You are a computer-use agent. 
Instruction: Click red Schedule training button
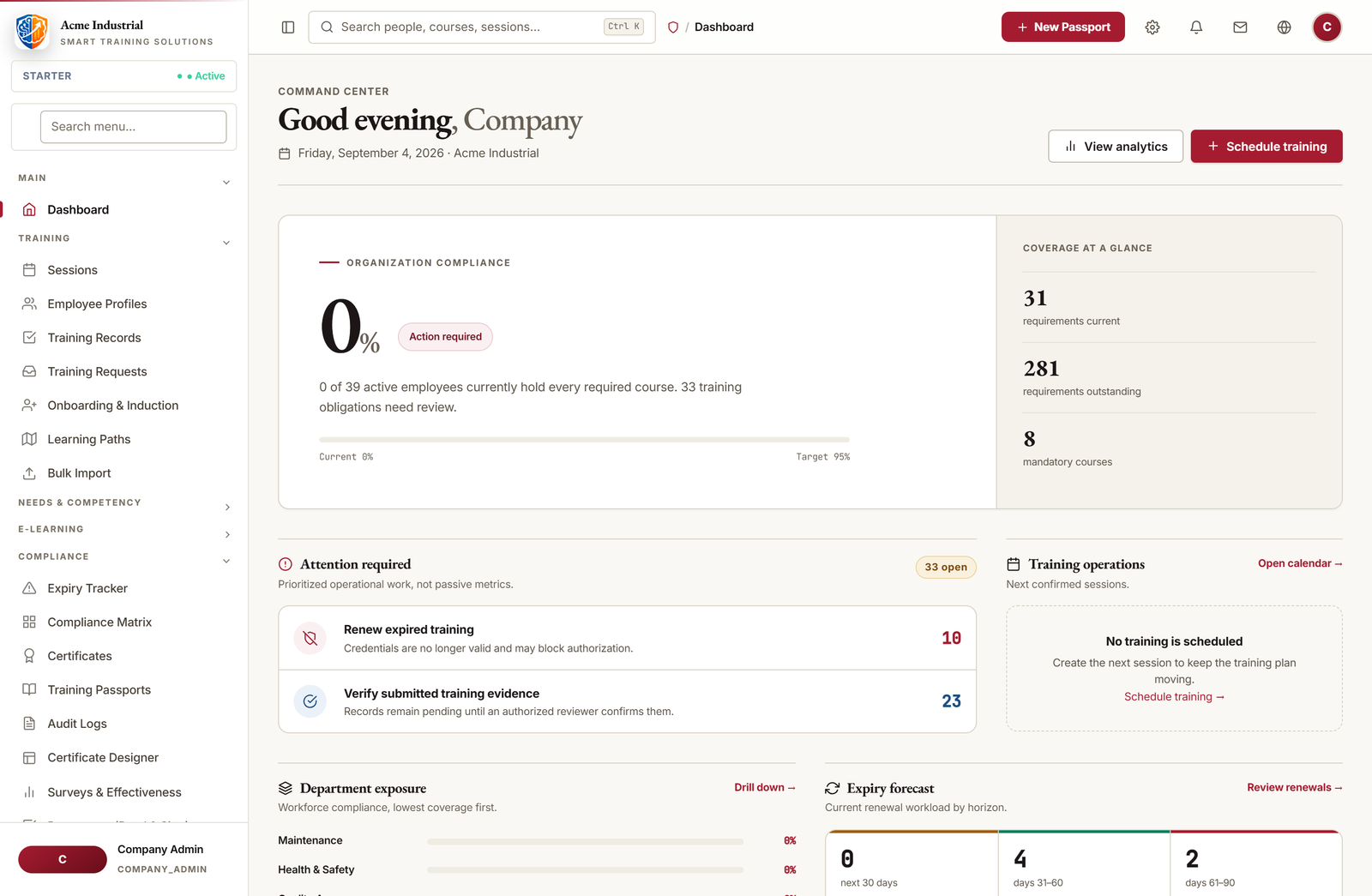click(1267, 147)
